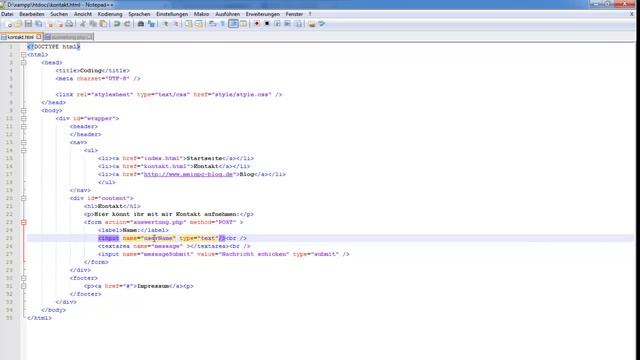The width and height of the screenshot is (640, 360).
Task: Save the recorded macro icon
Action: pos(298,24)
